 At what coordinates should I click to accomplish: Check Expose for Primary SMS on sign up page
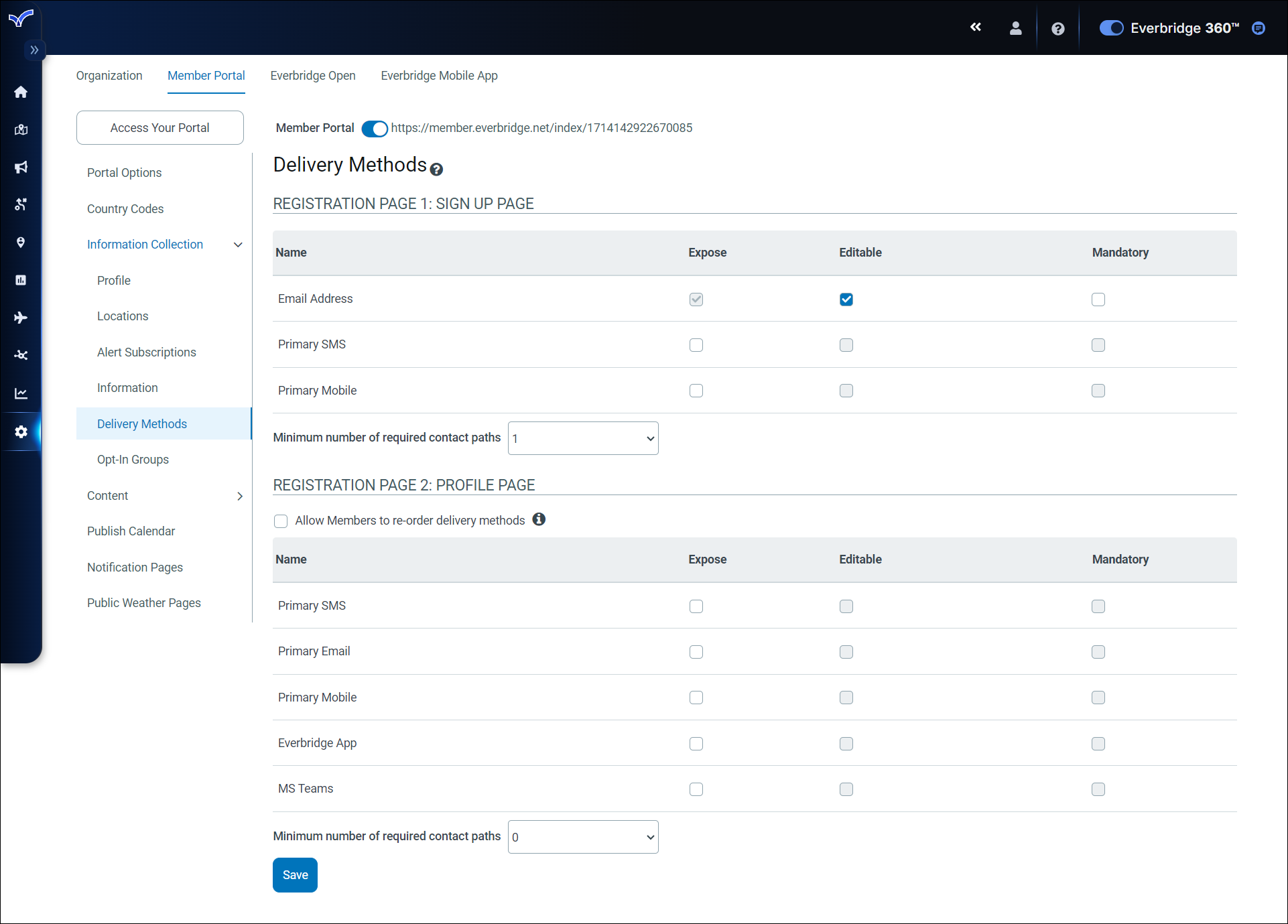pyautogui.click(x=696, y=345)
